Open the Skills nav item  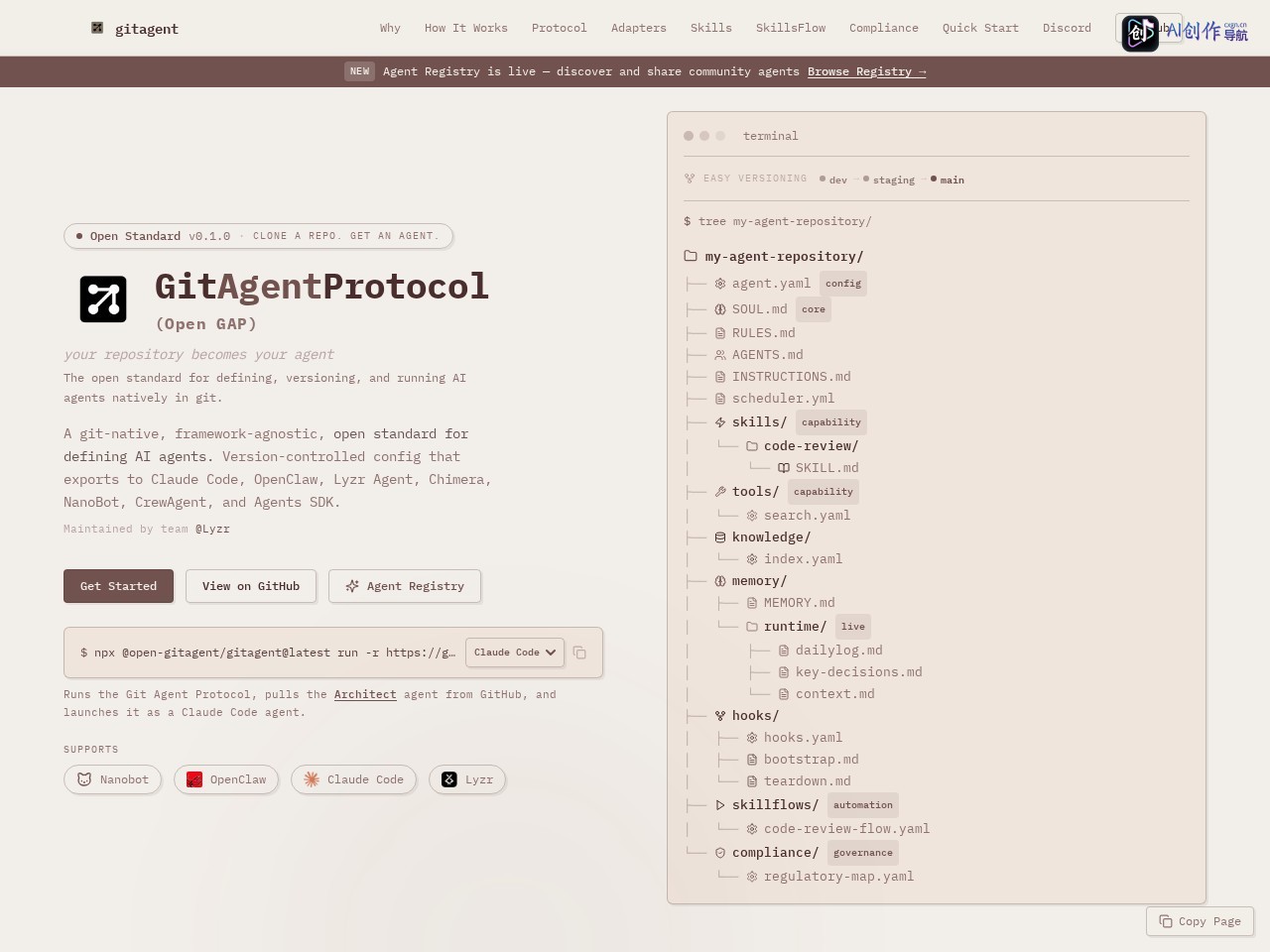[x=711, y=28]
